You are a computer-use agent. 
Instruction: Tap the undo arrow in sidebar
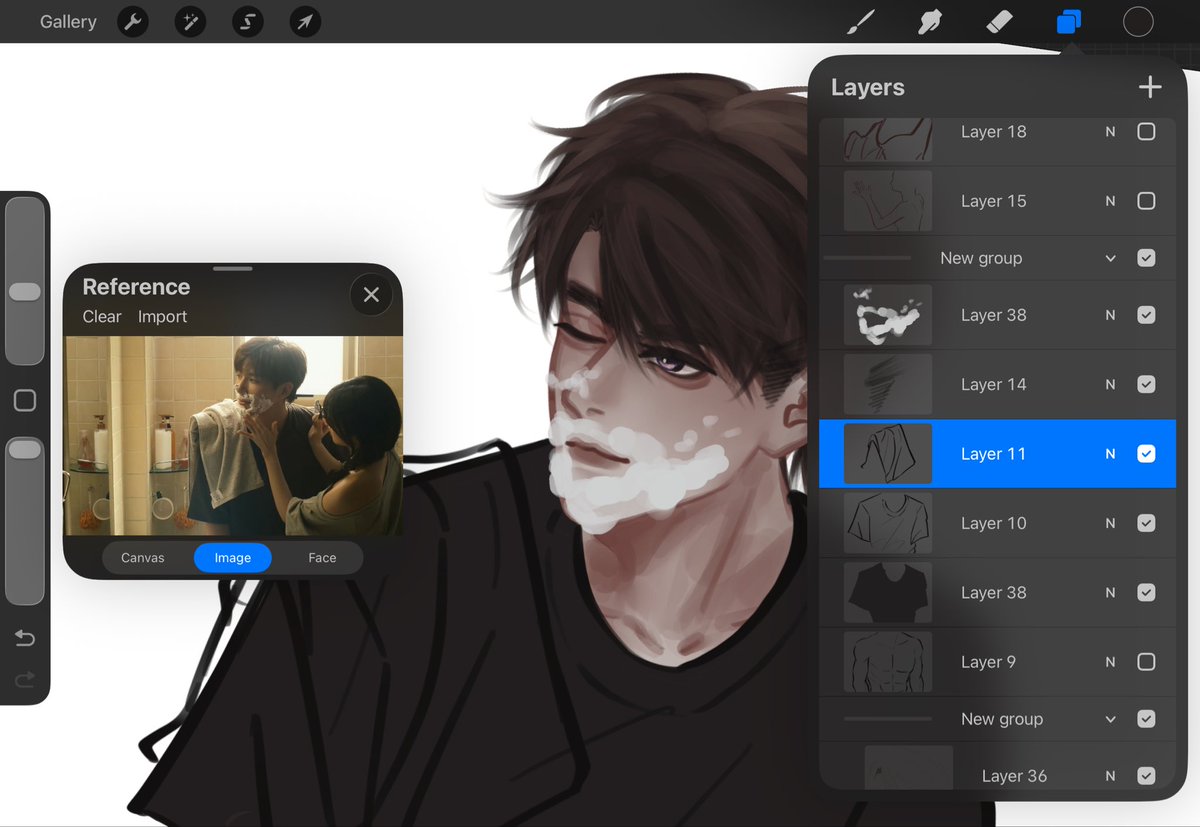(25, 638)
